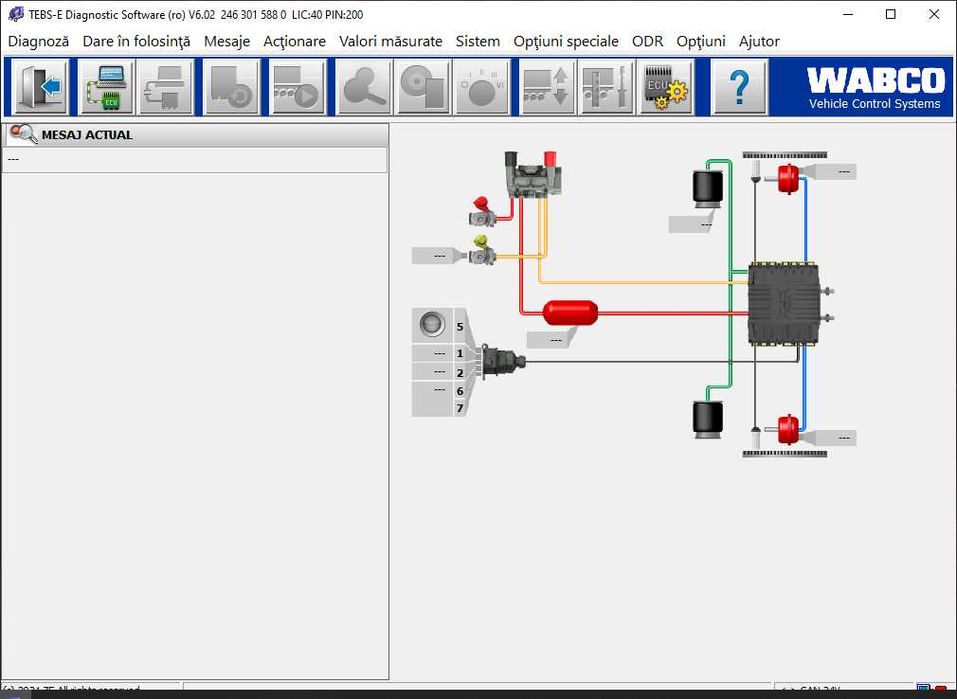Click the wrench and axle toolbar icon

click(606, 87)
